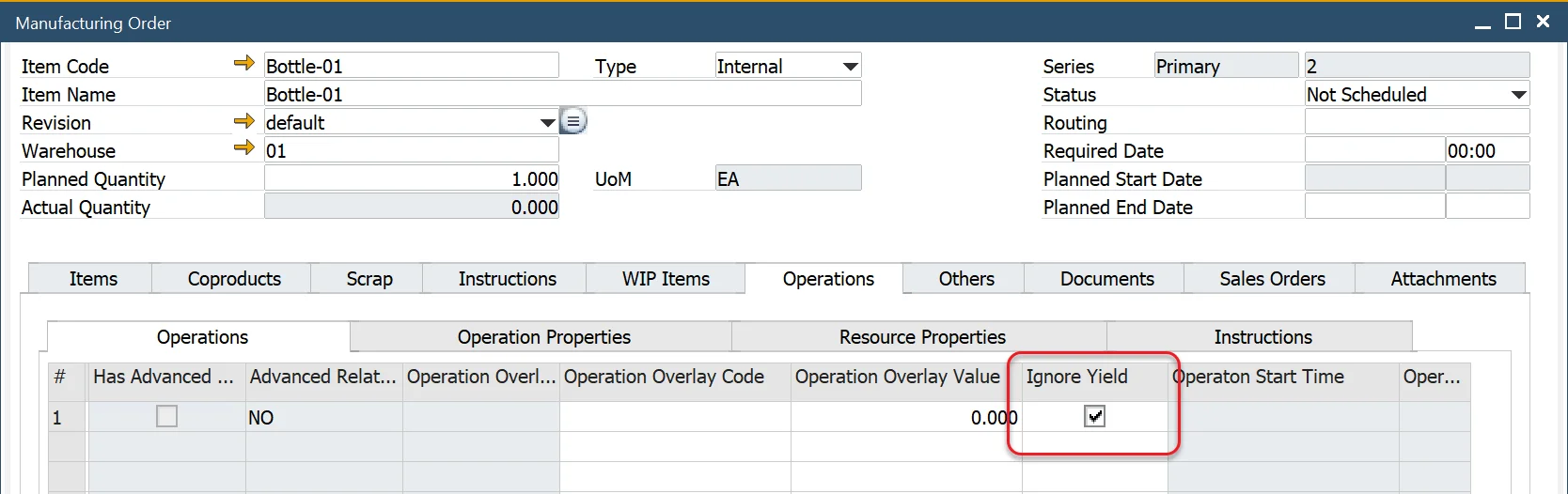Open the Coproducts tab

[x=234, y=279]
